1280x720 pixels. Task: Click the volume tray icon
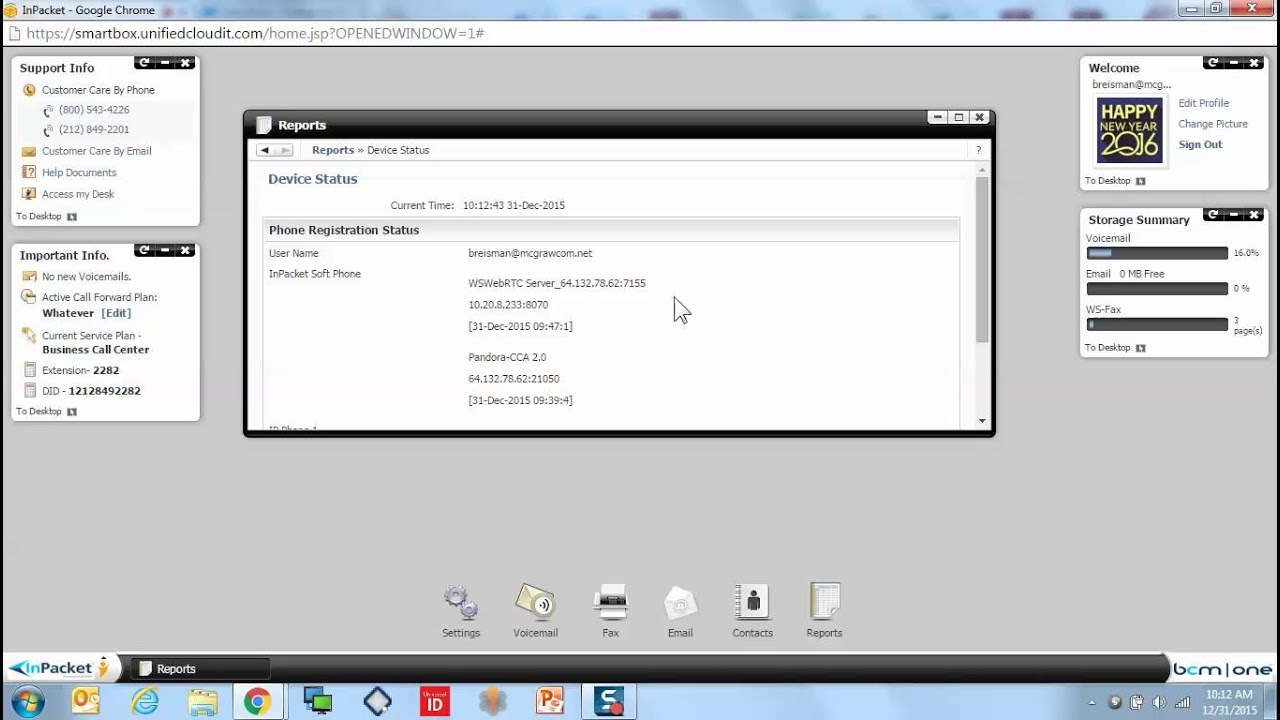1158,702
